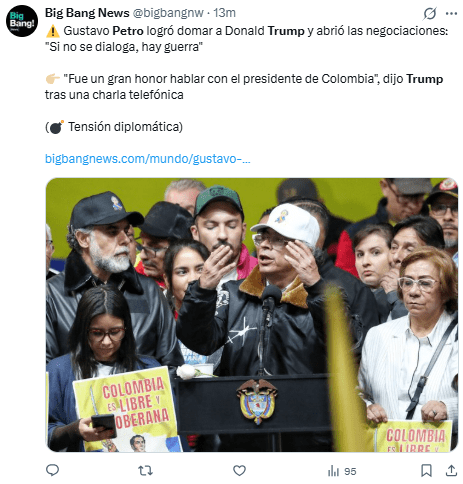
Task: Open the @bigbangnw handle
Action: (x=168, y=13)
